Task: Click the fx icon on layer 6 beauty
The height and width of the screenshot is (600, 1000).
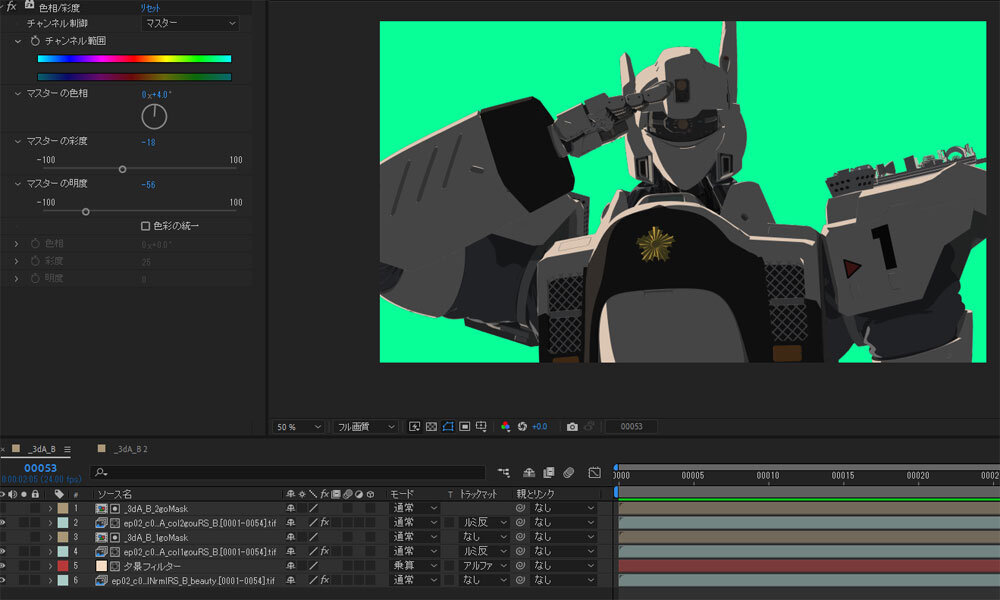Action: pos(324,580)
